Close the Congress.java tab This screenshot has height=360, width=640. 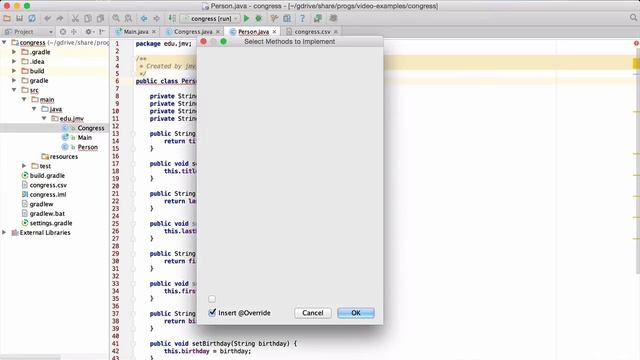218,31
